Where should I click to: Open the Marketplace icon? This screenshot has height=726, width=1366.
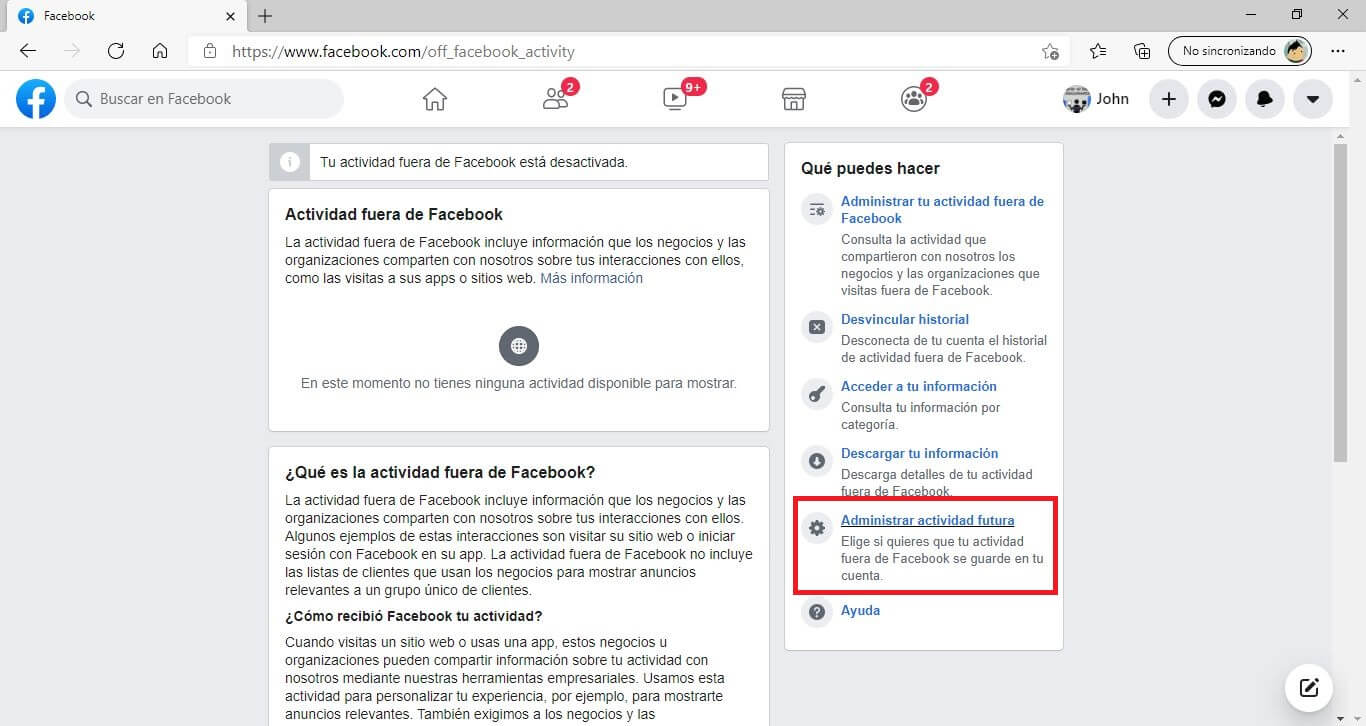coord(794,99)
